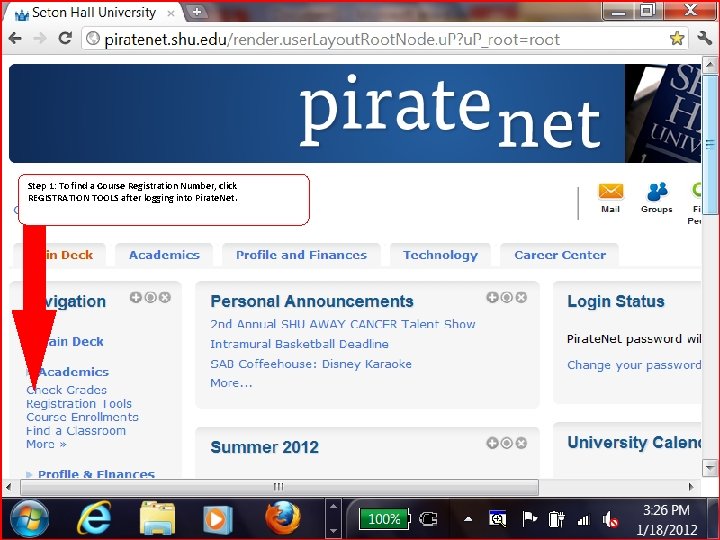Show hidden tray icons arrow

tap(468, 520)
